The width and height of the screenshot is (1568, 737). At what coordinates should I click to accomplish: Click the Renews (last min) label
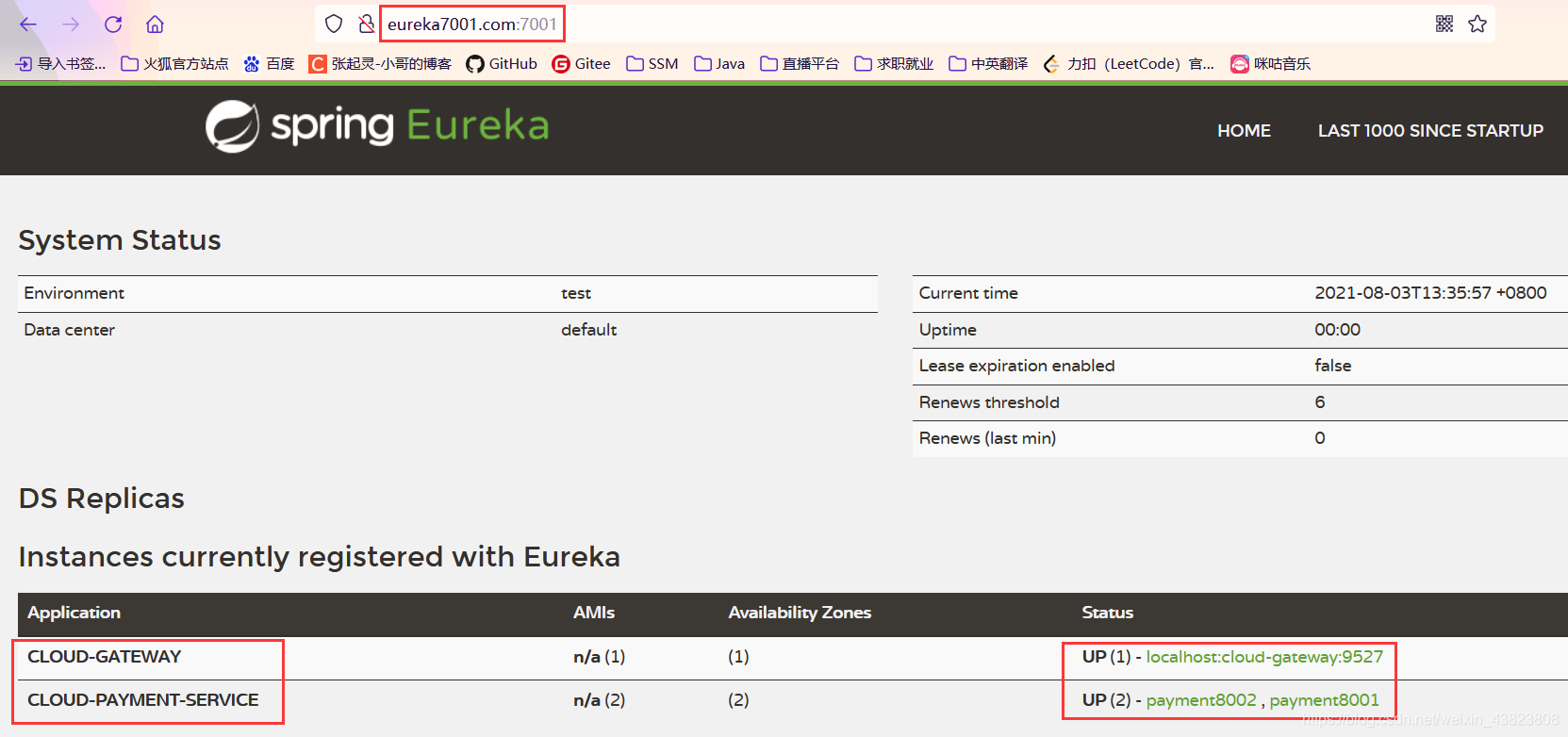987,438
